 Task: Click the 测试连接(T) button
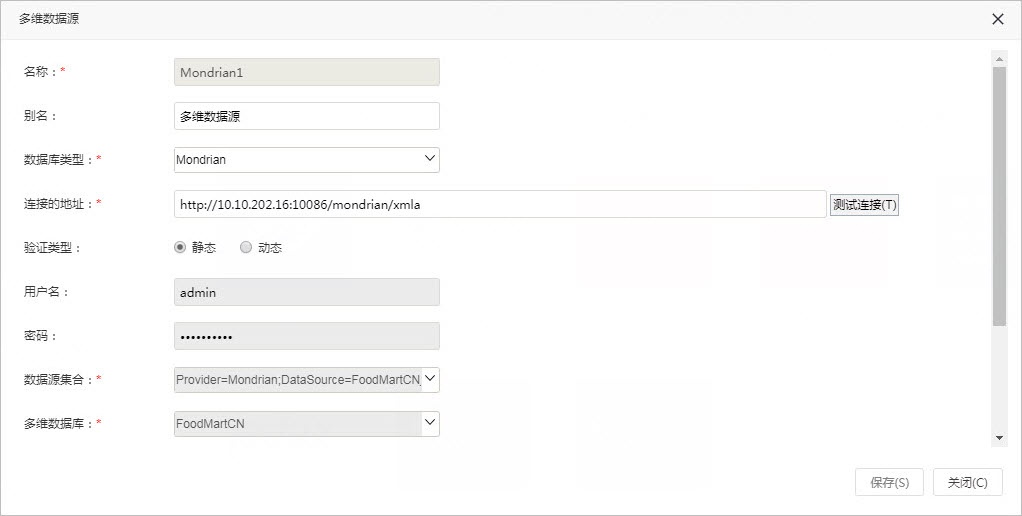864,205
